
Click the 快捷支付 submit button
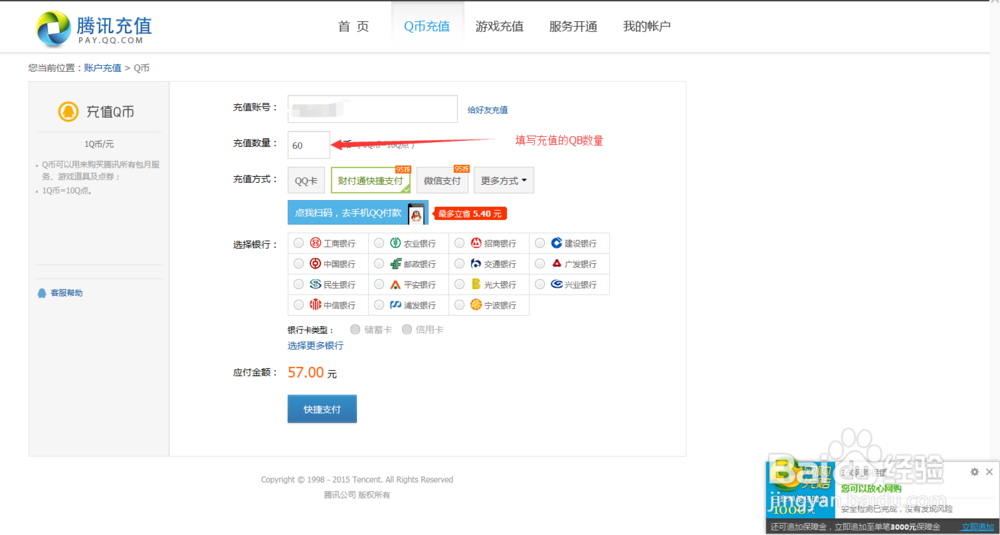click(x=322, y=409)
